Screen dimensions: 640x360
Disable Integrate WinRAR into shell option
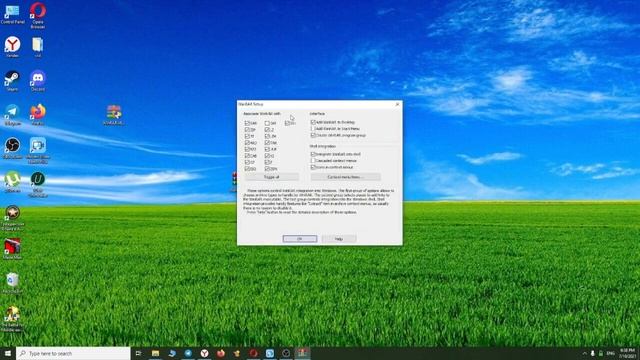(313, 154)
